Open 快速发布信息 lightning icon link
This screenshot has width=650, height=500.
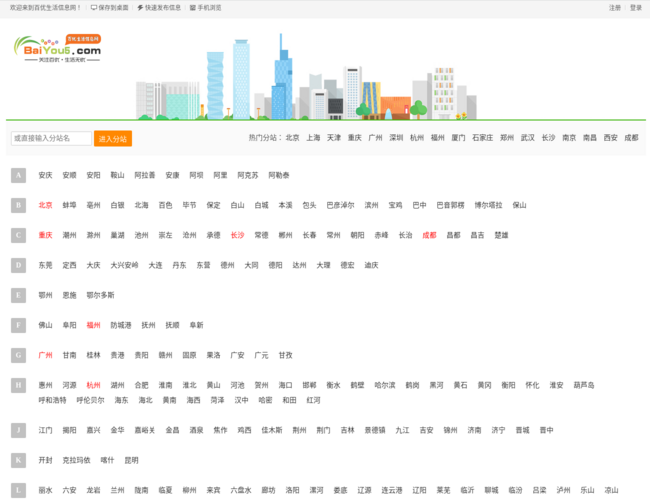point(159,7)
